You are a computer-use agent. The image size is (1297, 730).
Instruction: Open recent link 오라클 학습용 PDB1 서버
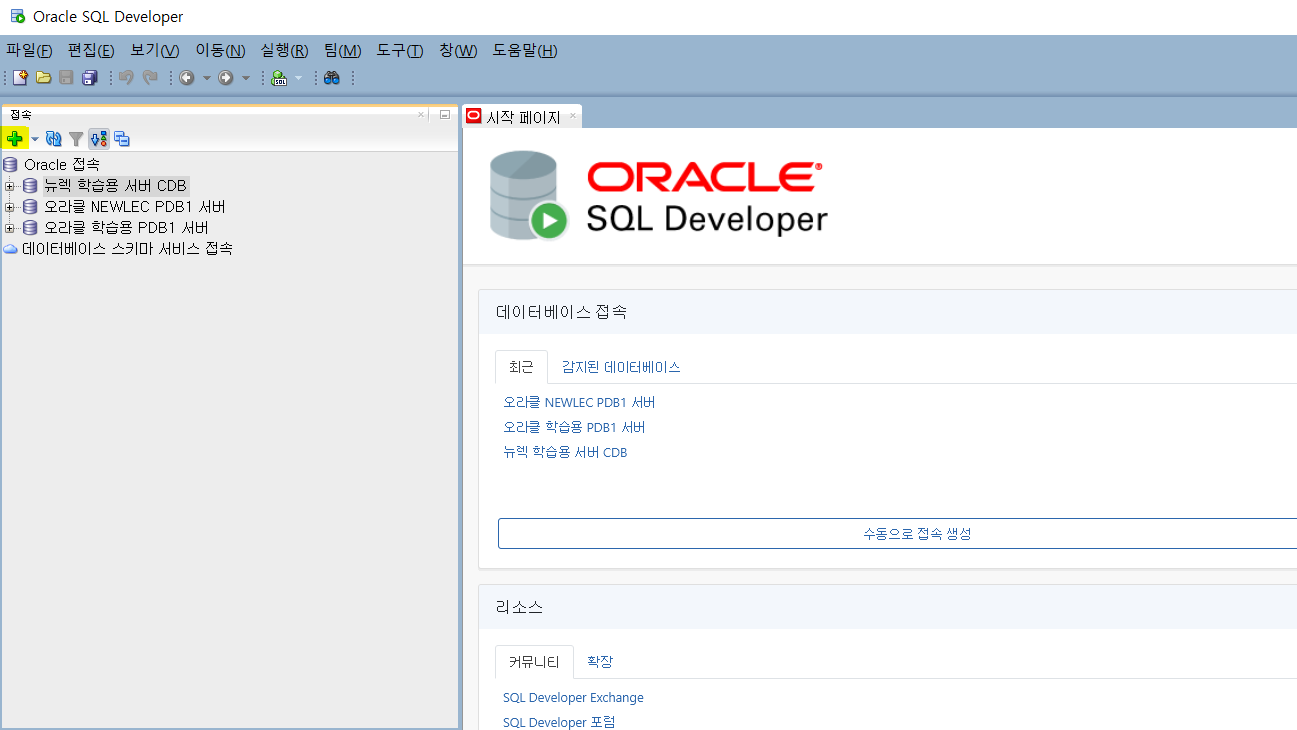pos(574,428)
